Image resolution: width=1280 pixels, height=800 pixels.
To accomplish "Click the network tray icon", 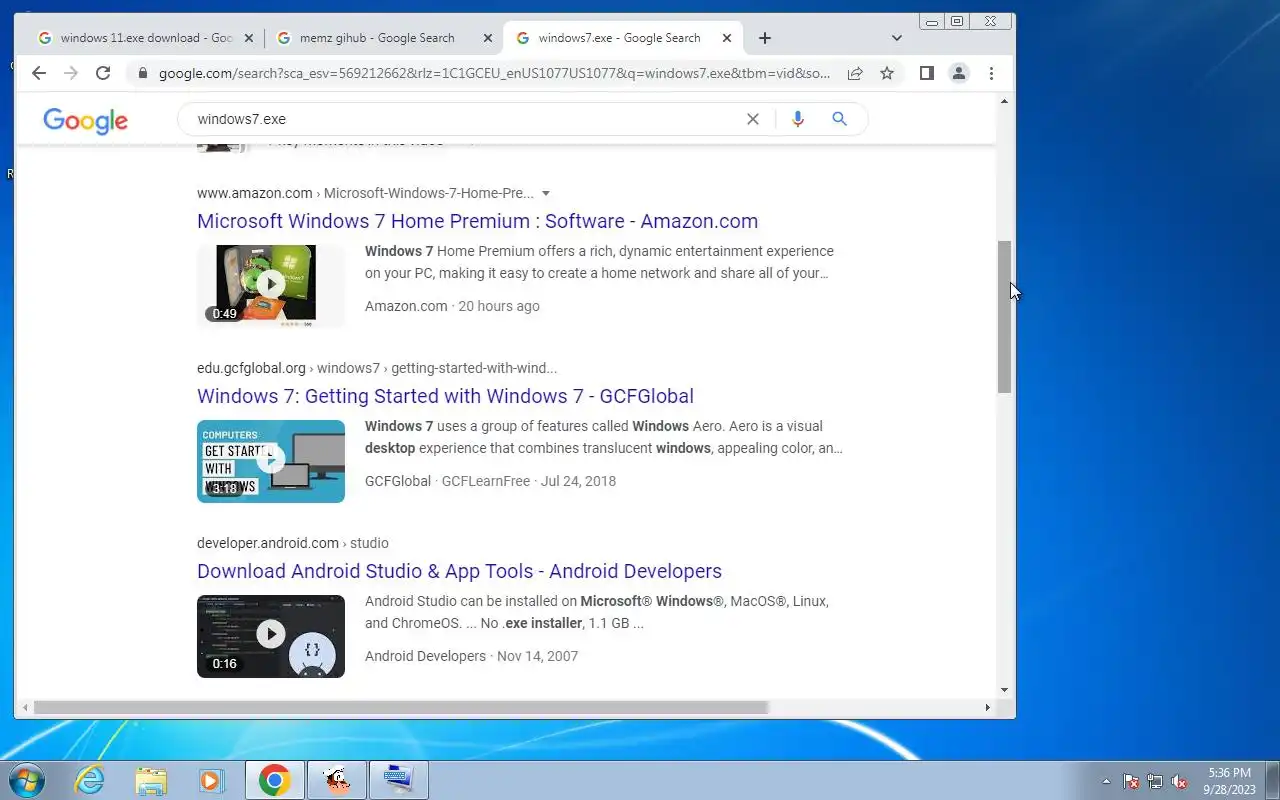I will [1155, 782].
